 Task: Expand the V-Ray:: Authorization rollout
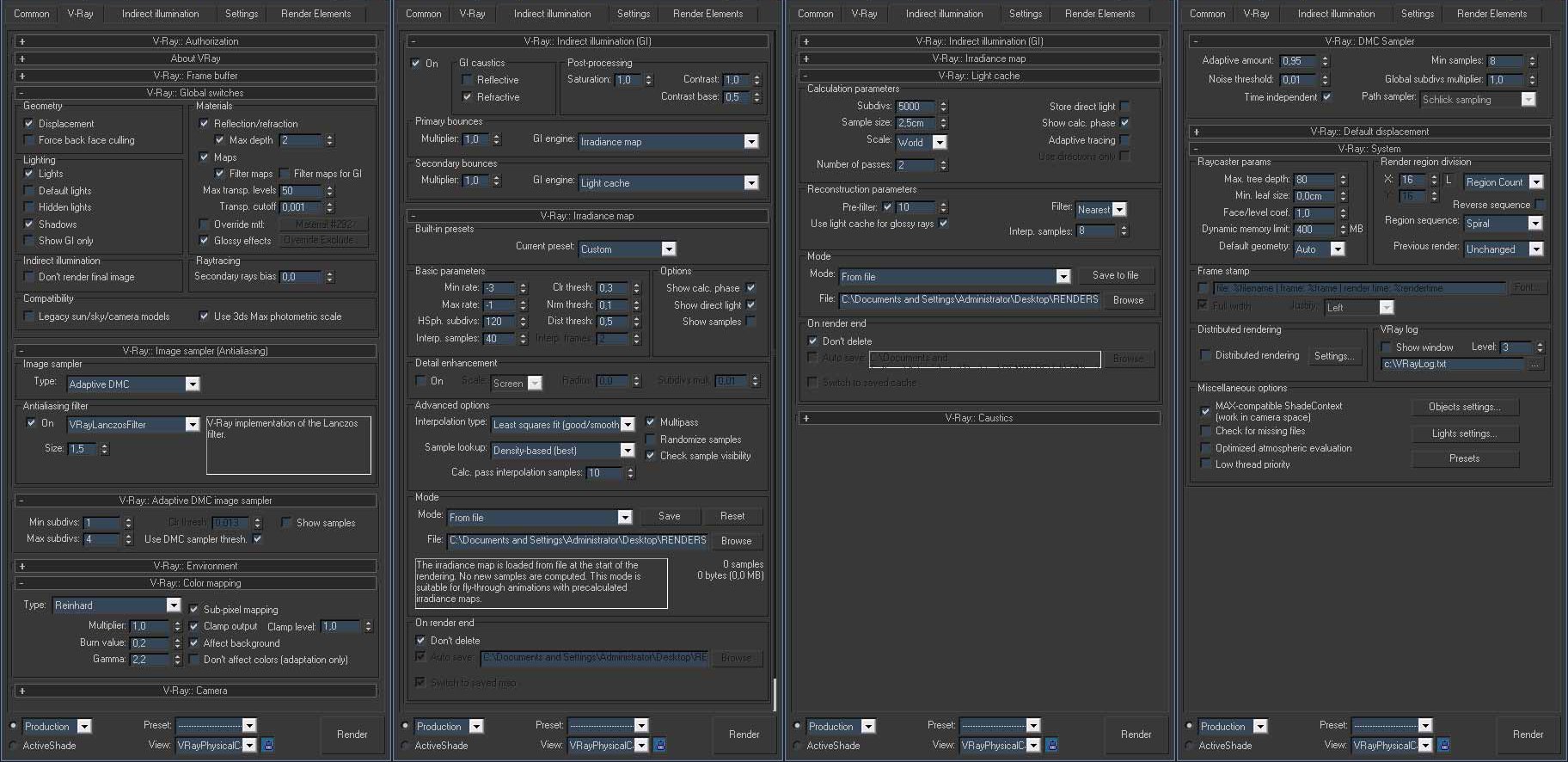(x=196, y=41)
